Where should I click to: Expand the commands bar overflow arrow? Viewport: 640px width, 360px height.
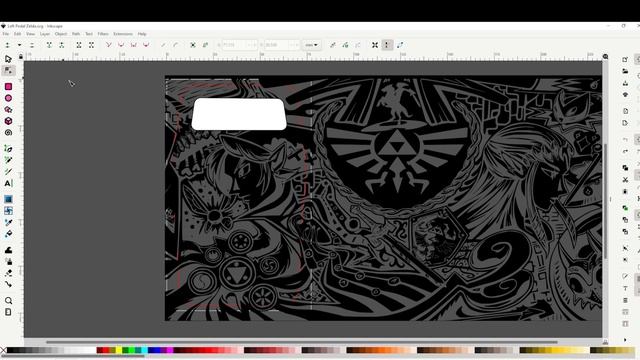(x=625, y=340)
